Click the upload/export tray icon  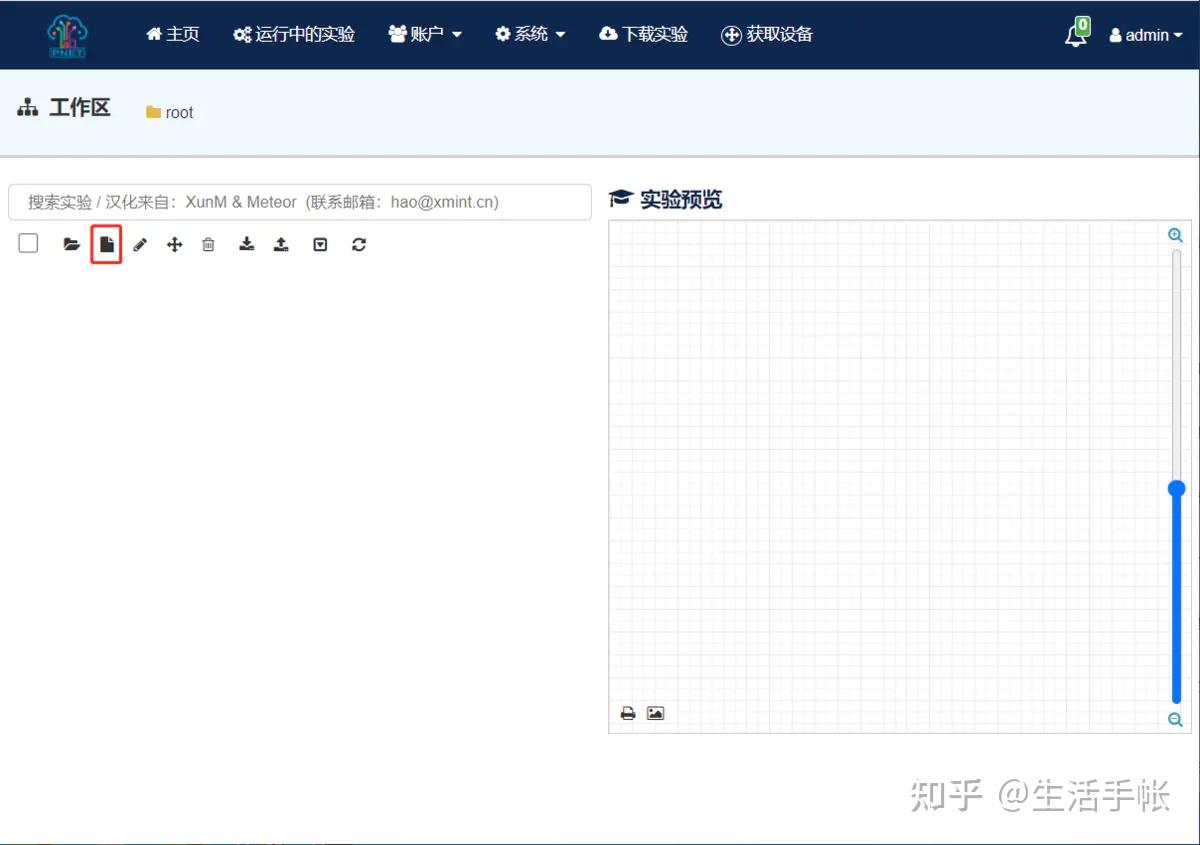pyautogui.click(x=281, y=244)
